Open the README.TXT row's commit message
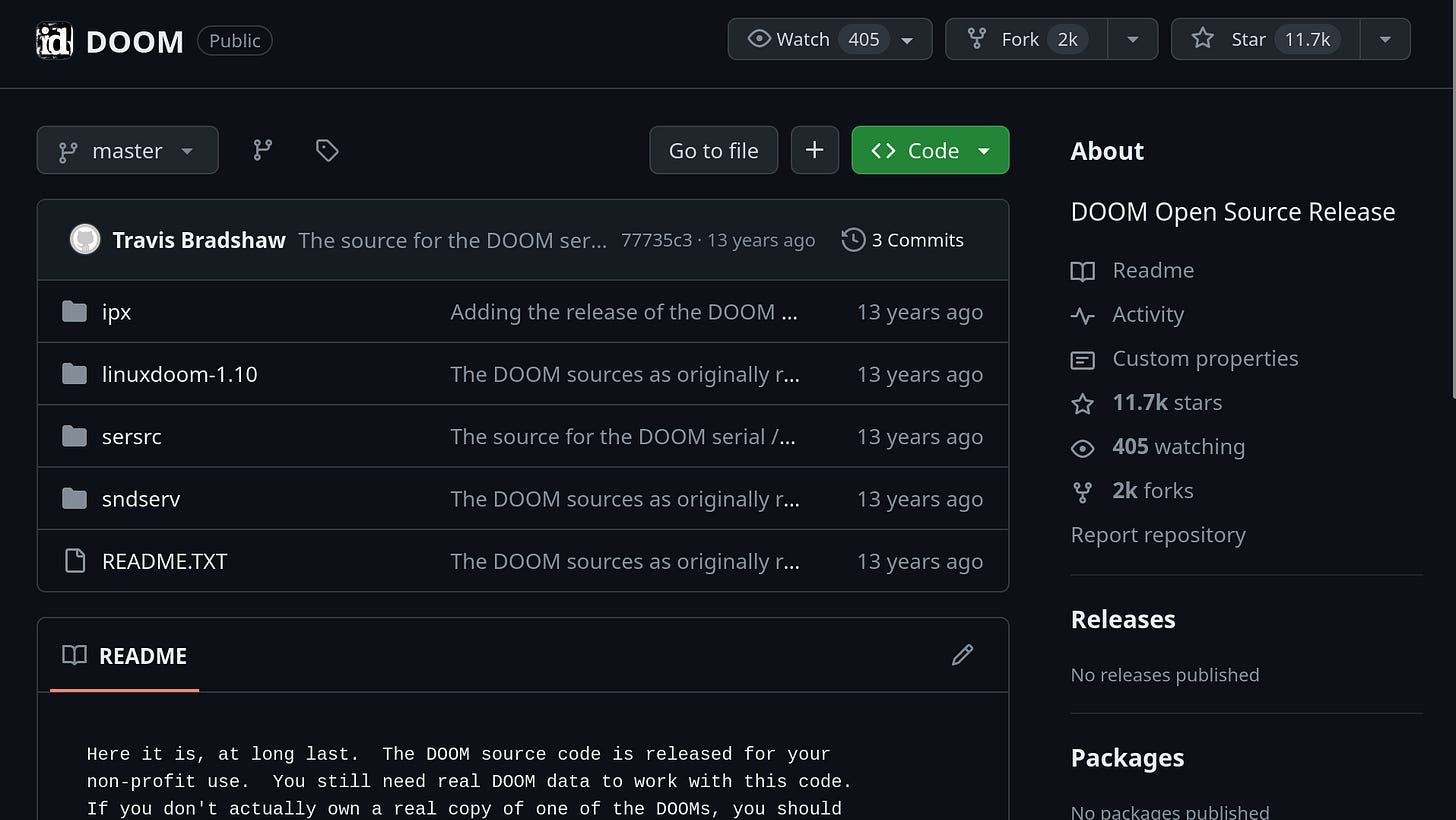The width and height of the screenshot is (1456, 820). pyautogui.click(x=625, y=561)
